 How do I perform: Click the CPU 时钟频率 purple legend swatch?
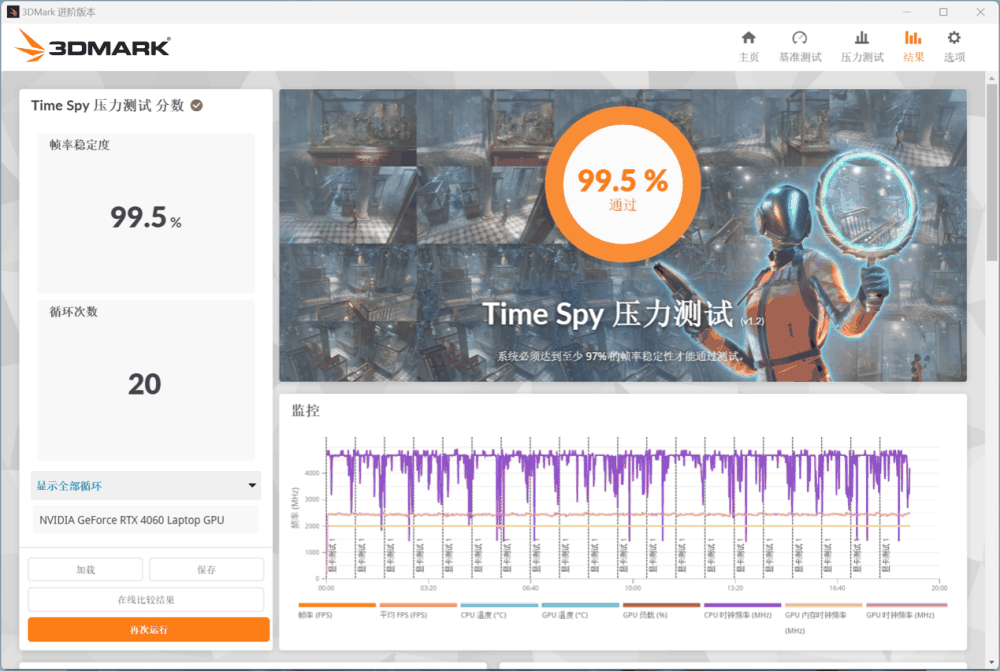pyautogui.click(x=742, y=605)
